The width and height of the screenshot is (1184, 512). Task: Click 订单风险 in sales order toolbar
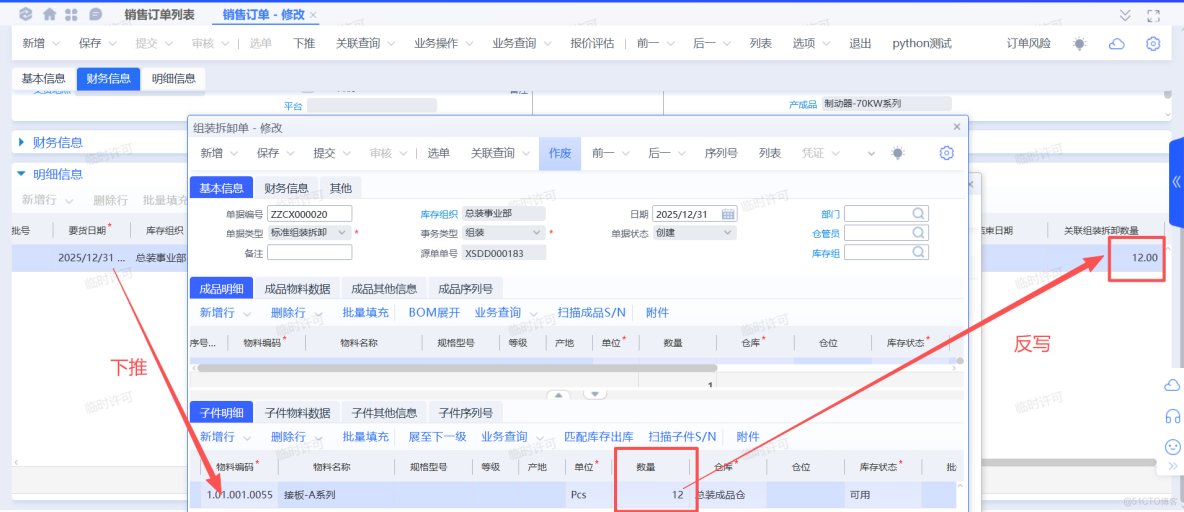[1028, 44]
